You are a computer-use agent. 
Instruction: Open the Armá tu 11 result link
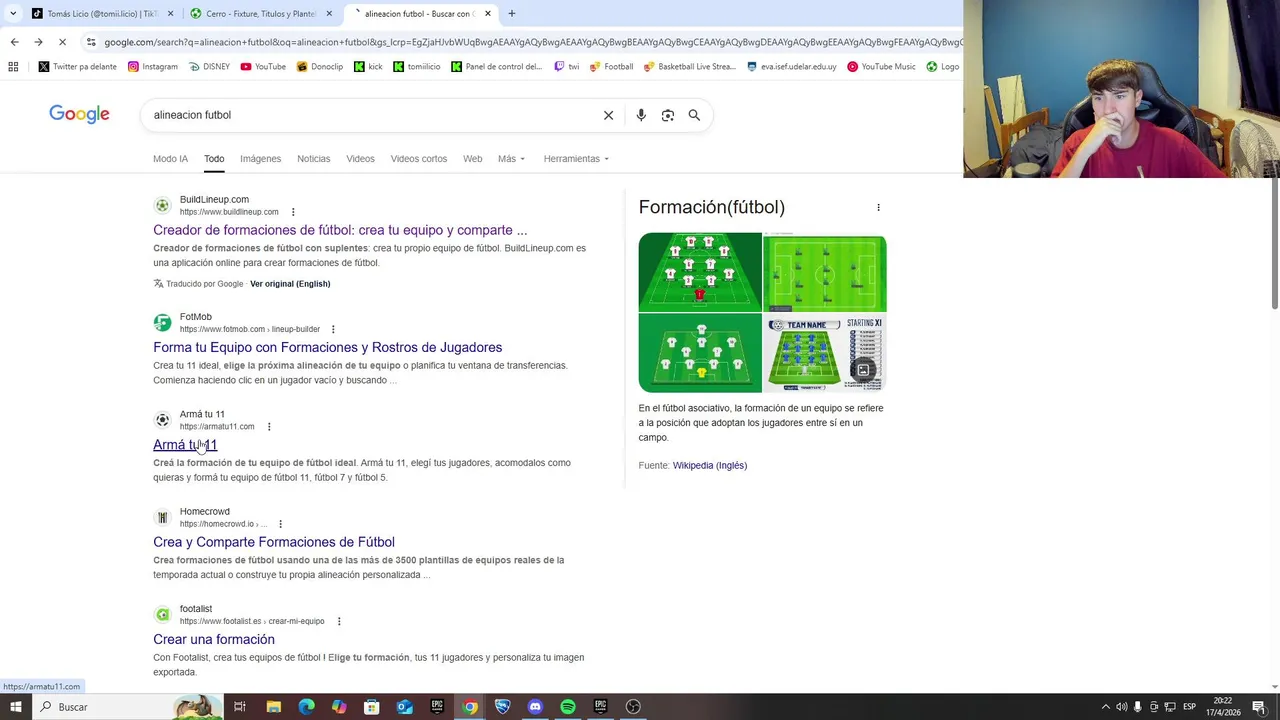click(185, 445)
